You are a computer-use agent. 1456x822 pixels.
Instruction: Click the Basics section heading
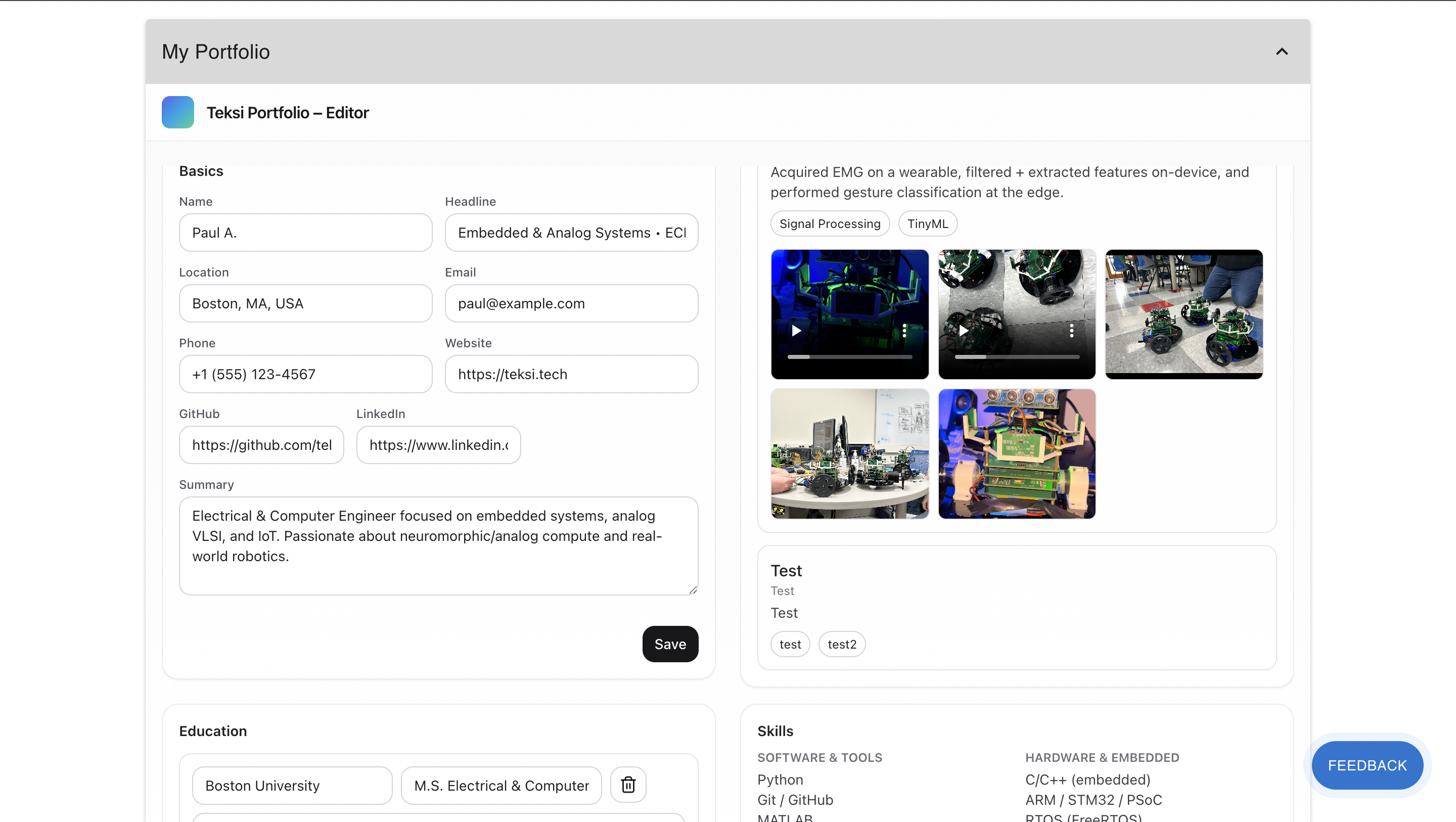coord(201,171)
